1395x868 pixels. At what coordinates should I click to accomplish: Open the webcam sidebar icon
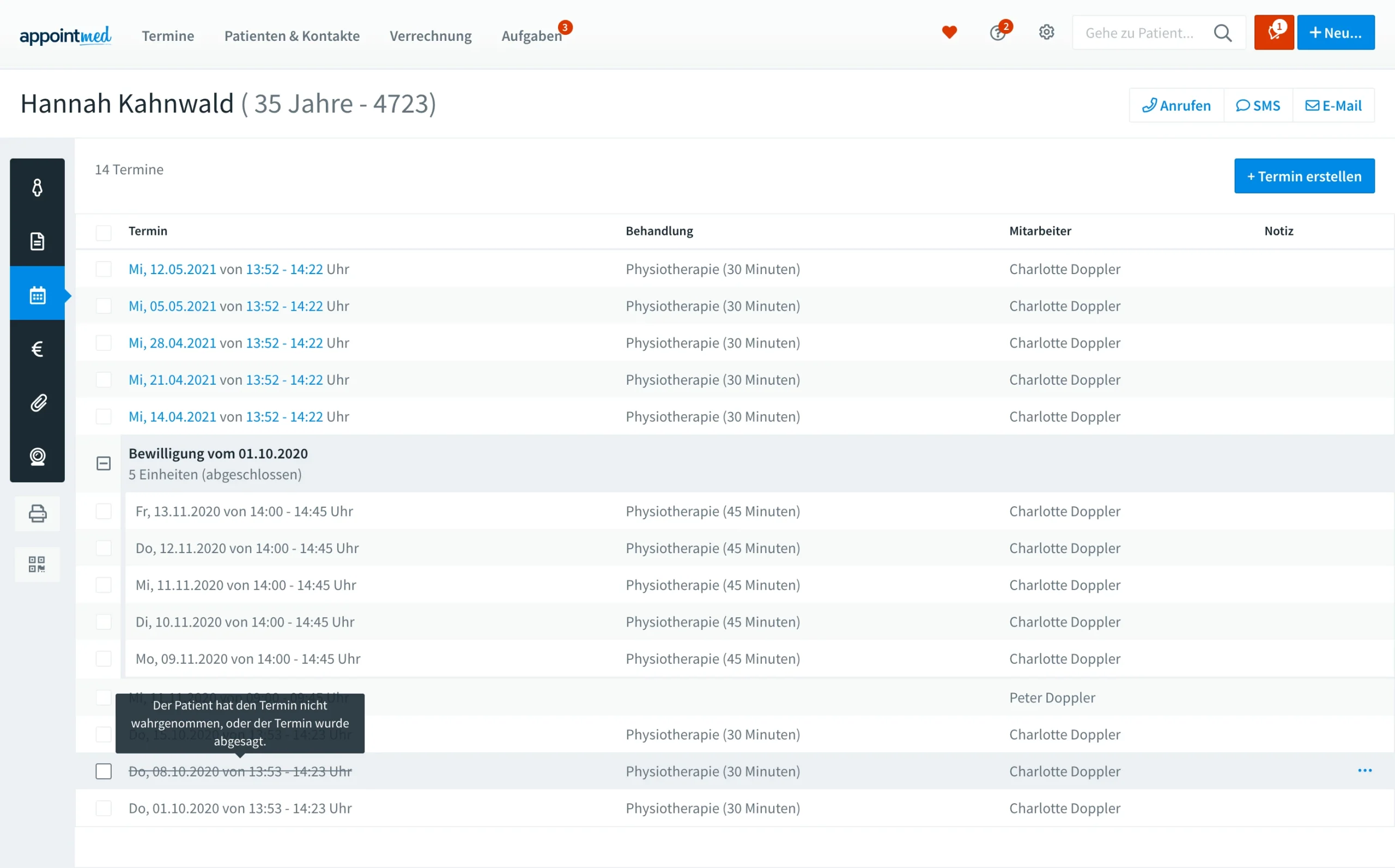(x=37, y=457)
